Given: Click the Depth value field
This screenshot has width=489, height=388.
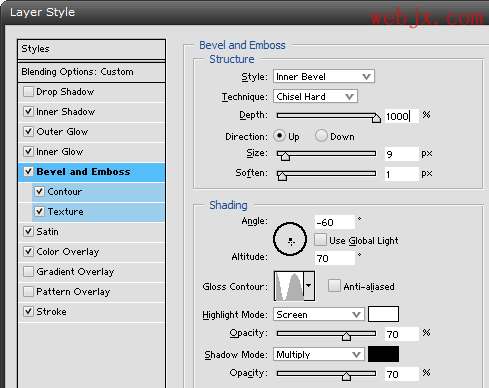Looking at the screenshot, I should pyautogui.click(x=401, y=116).
